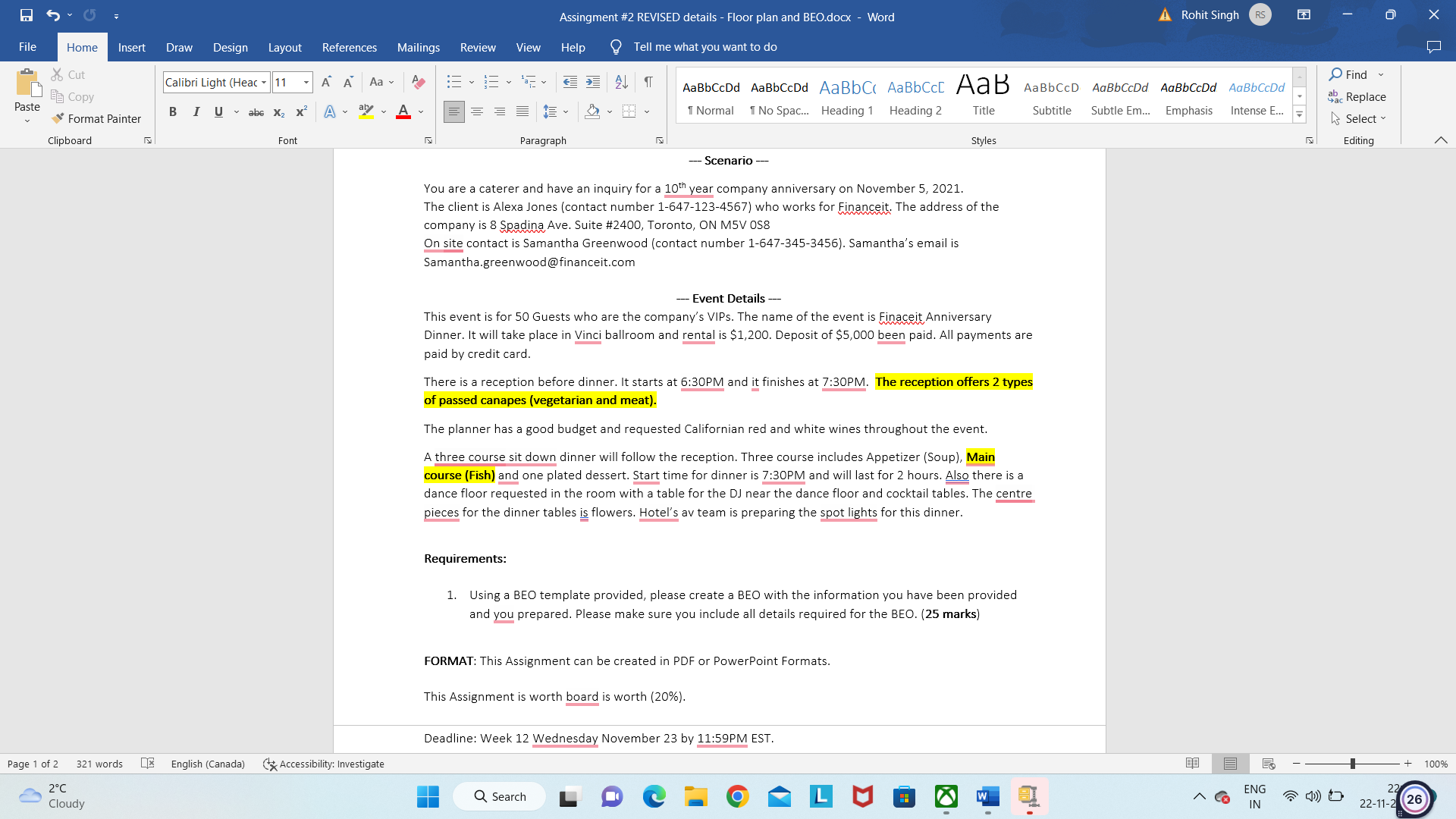This screenshot has height=819, width=1456.
Task: Open Microsoft Edge from the taskbar
Action: 654,796
